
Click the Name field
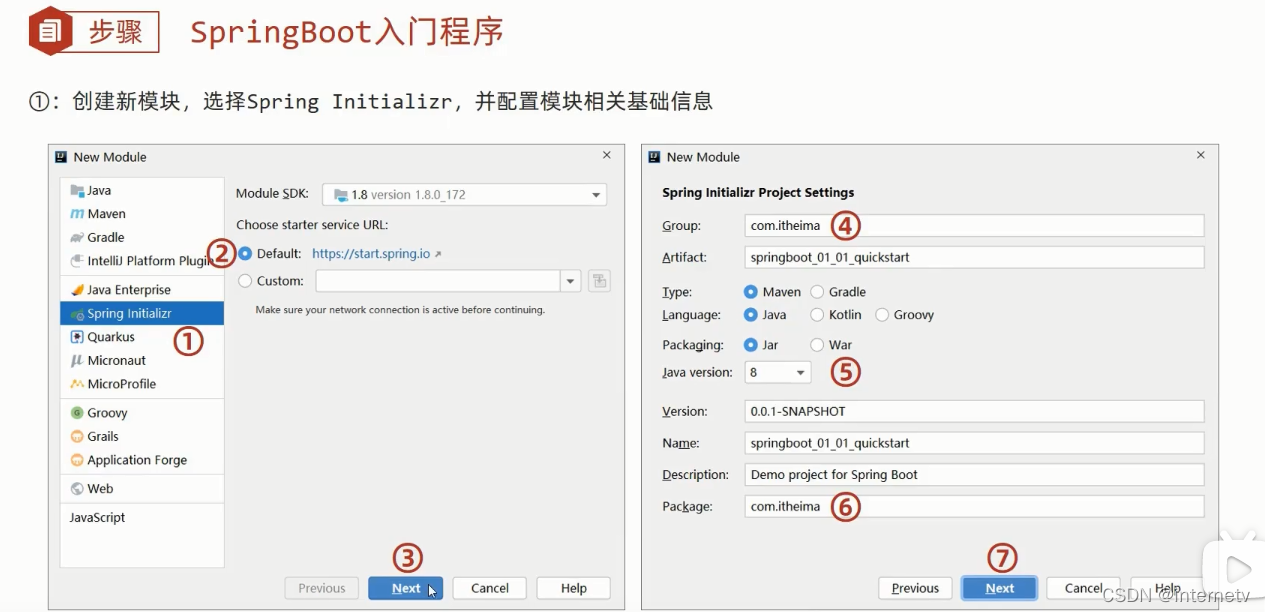pos(974,443)
